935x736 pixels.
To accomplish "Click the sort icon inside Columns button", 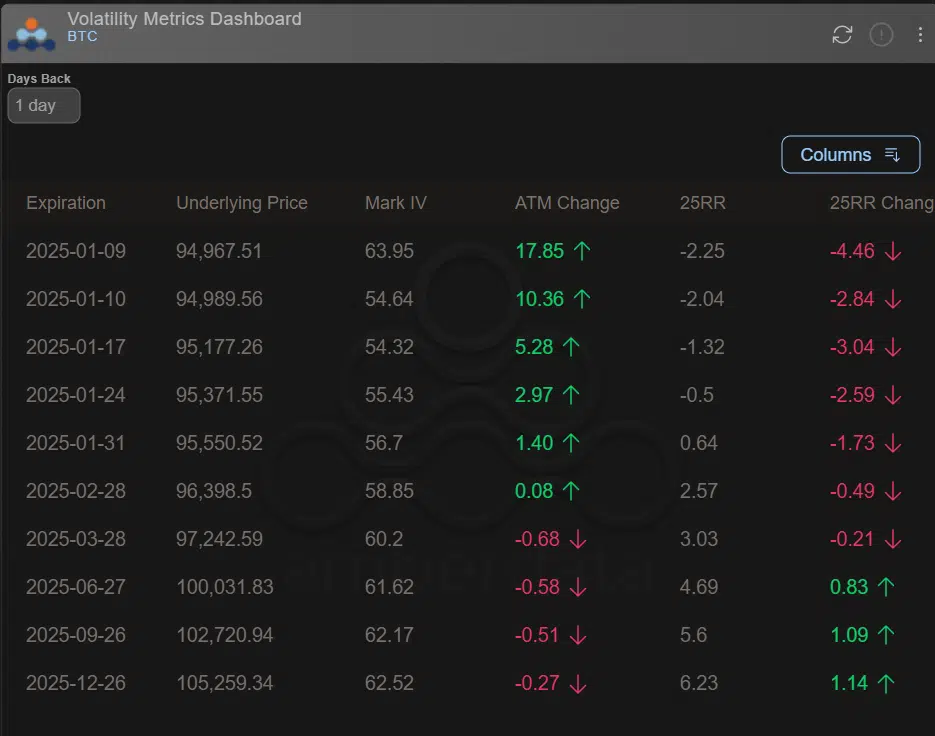I will click(x=892, y=154).
